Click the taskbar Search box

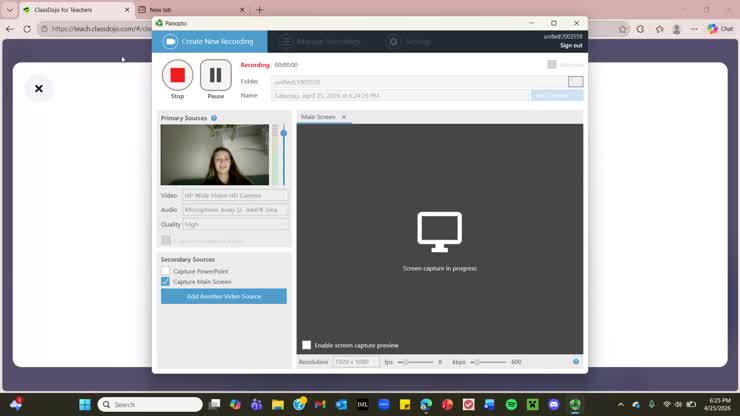click(150, 405)
